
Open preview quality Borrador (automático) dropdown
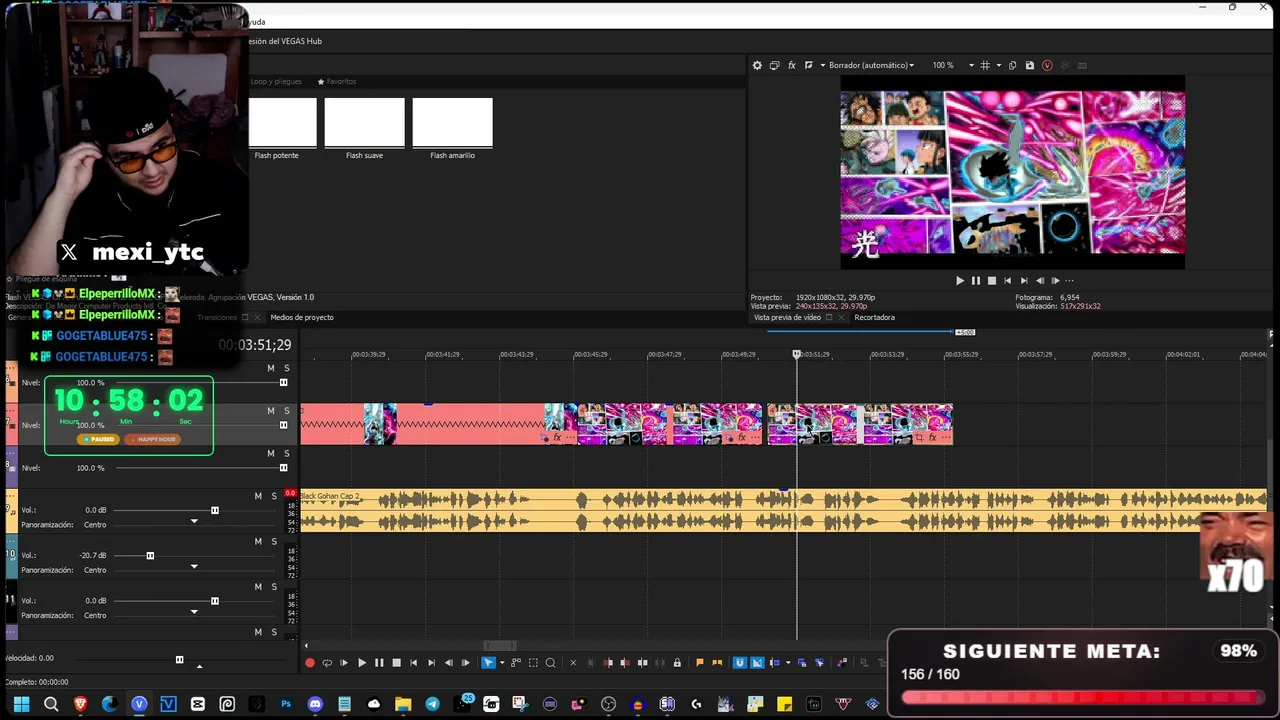(871, 65)
